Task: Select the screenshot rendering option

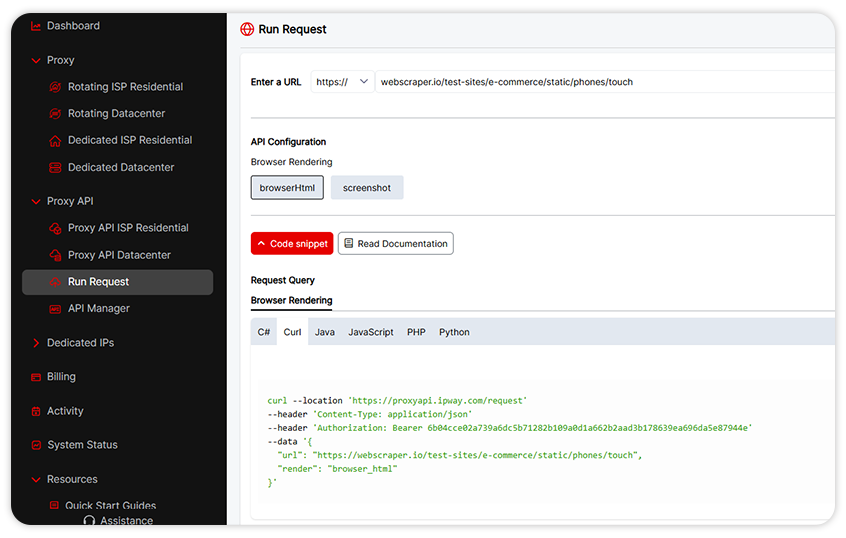Action: coord(367,188)
